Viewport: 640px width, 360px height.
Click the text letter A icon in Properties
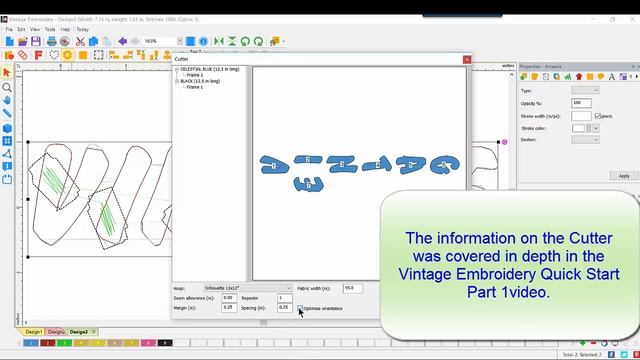(x=611, y=77)
